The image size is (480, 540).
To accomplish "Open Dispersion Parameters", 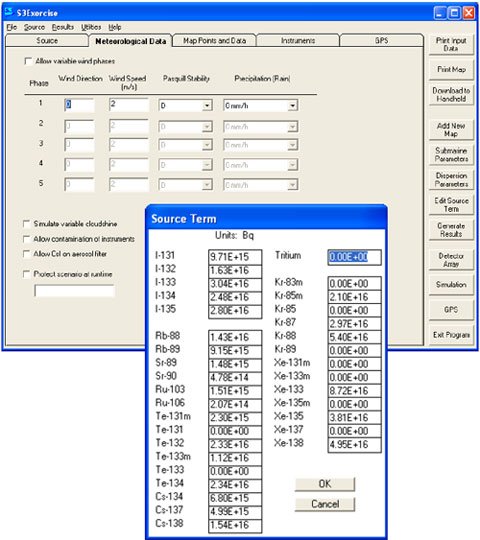I will click(451, 180).
